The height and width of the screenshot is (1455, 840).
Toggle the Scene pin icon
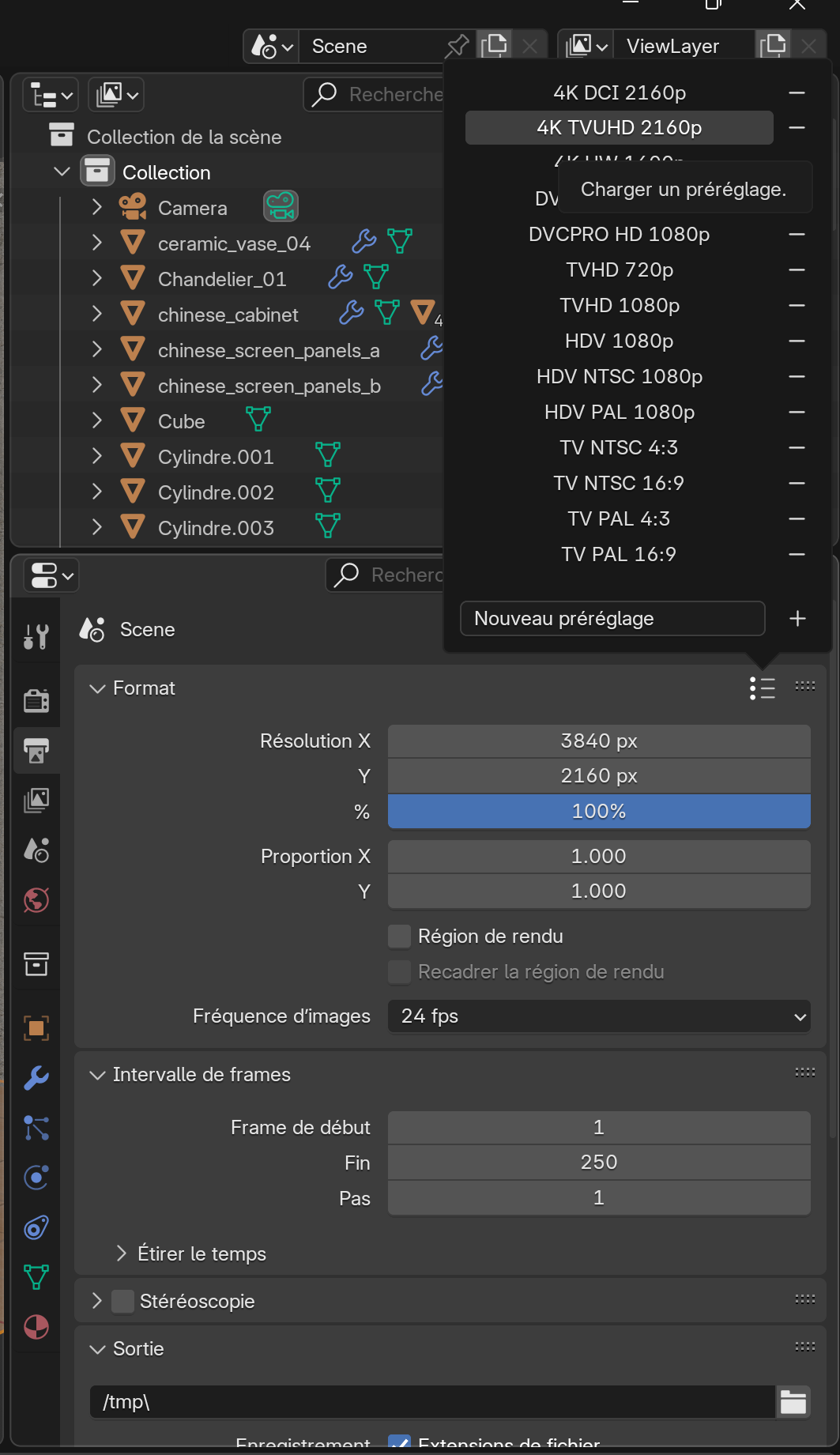[x=457, y=47]
